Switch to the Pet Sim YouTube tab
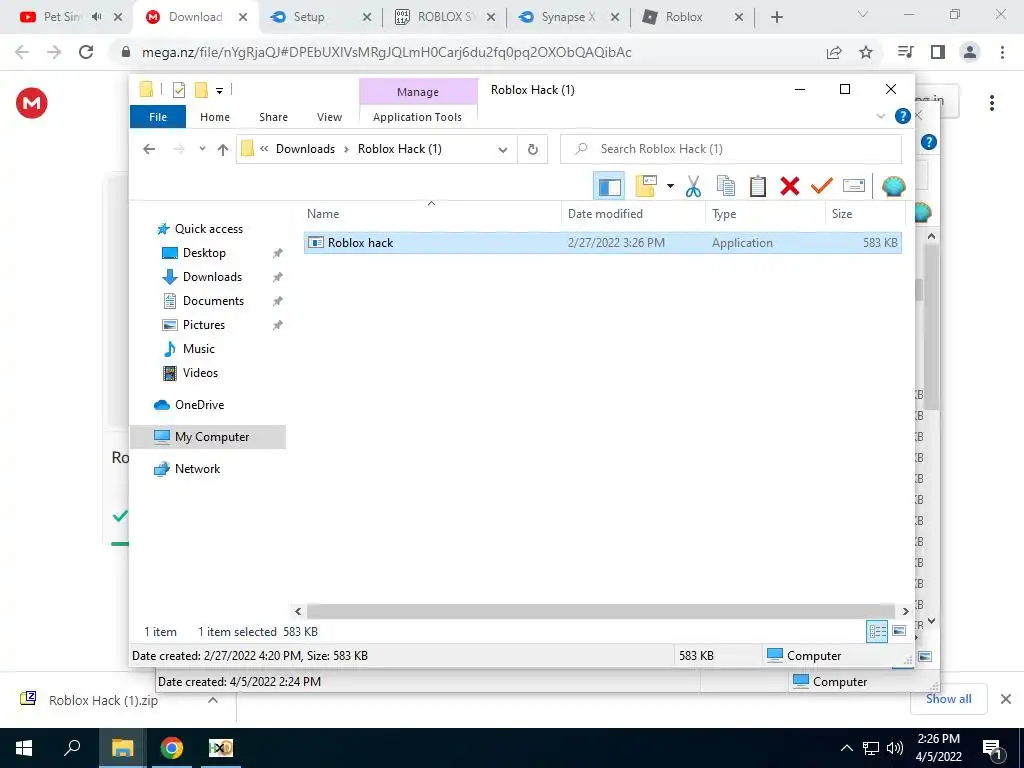 tap(71, 17)
